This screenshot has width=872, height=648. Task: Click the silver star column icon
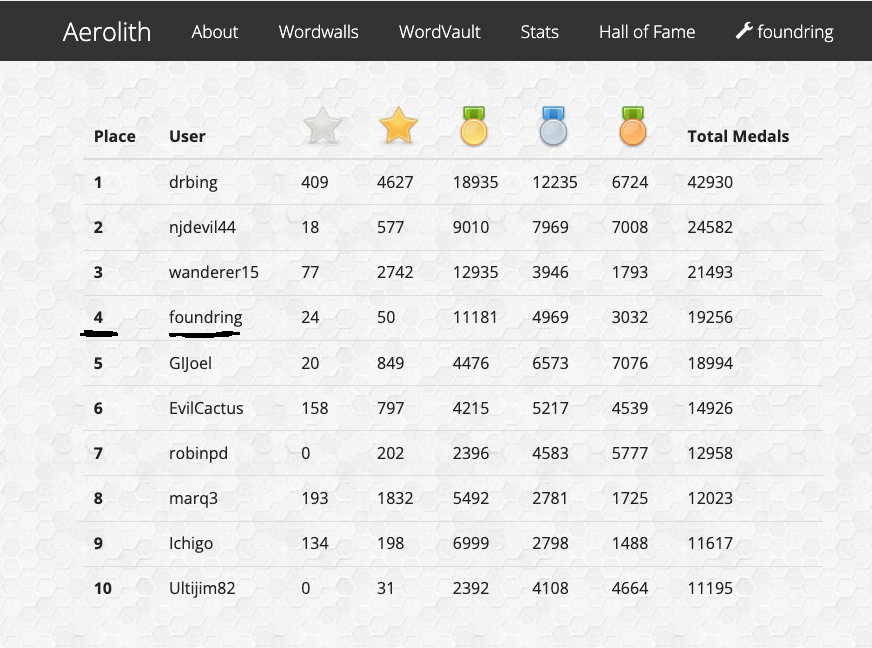click(323, 126)
